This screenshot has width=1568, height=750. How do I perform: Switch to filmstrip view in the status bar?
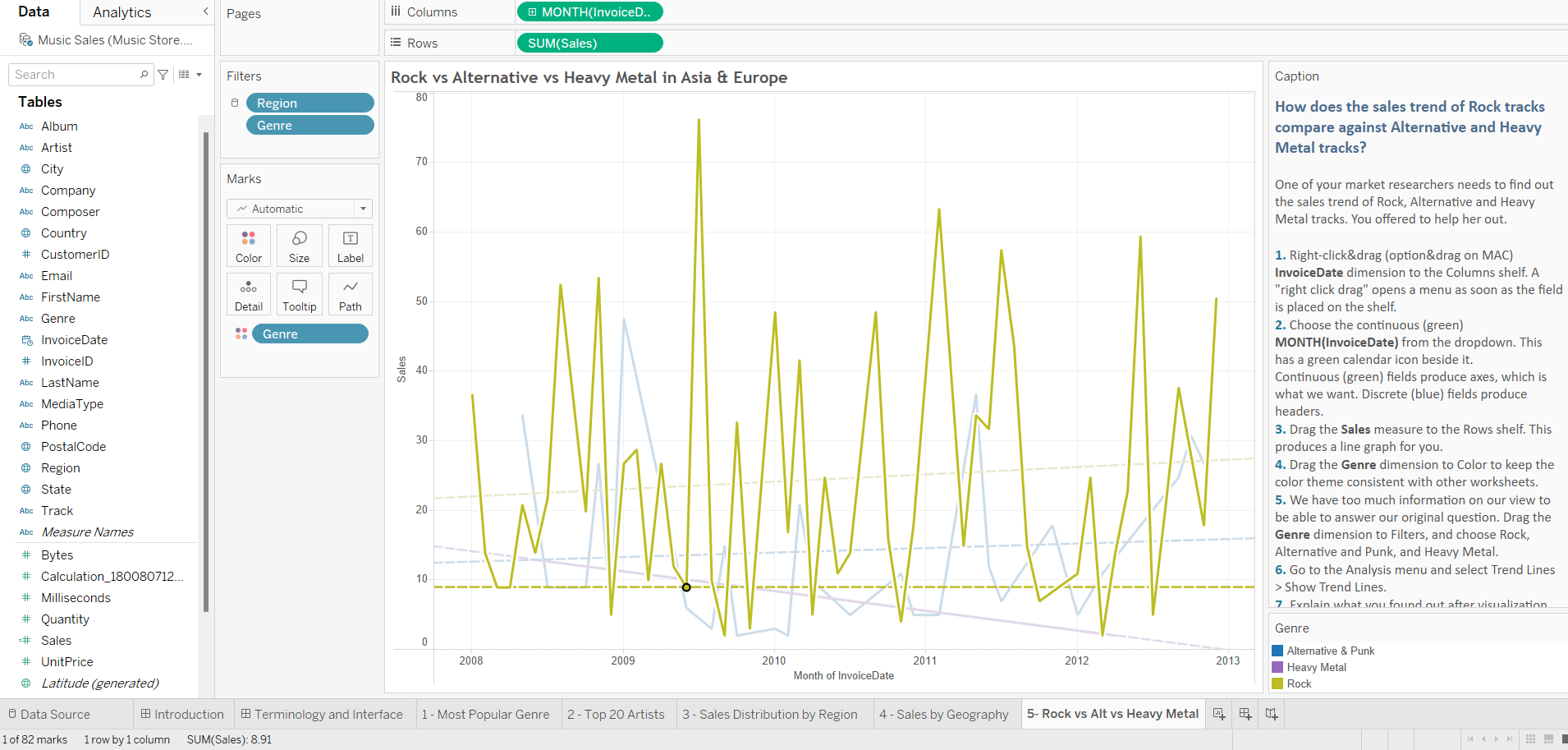tap(1547, 738)
